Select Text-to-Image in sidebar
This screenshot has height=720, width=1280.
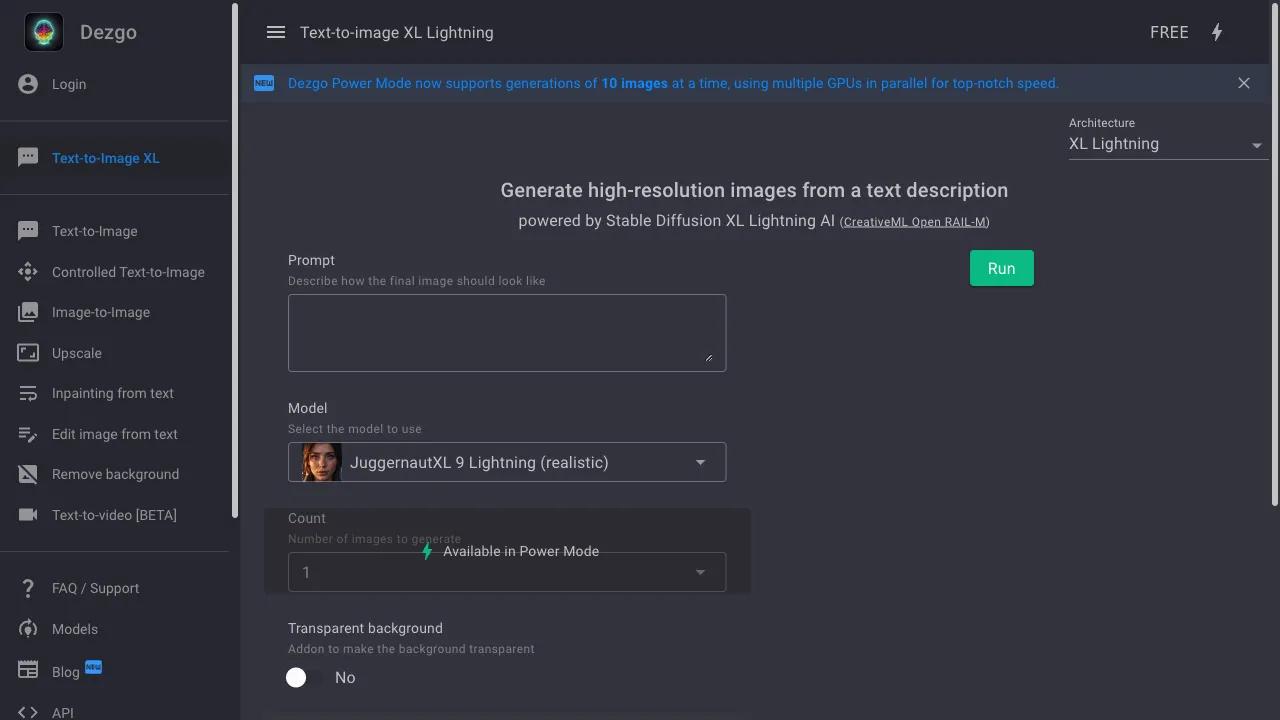tap(95, 231)
